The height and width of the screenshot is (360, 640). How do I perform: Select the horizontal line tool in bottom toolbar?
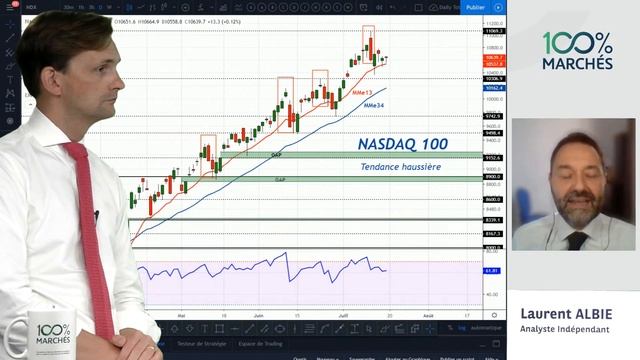click(235, 329)
